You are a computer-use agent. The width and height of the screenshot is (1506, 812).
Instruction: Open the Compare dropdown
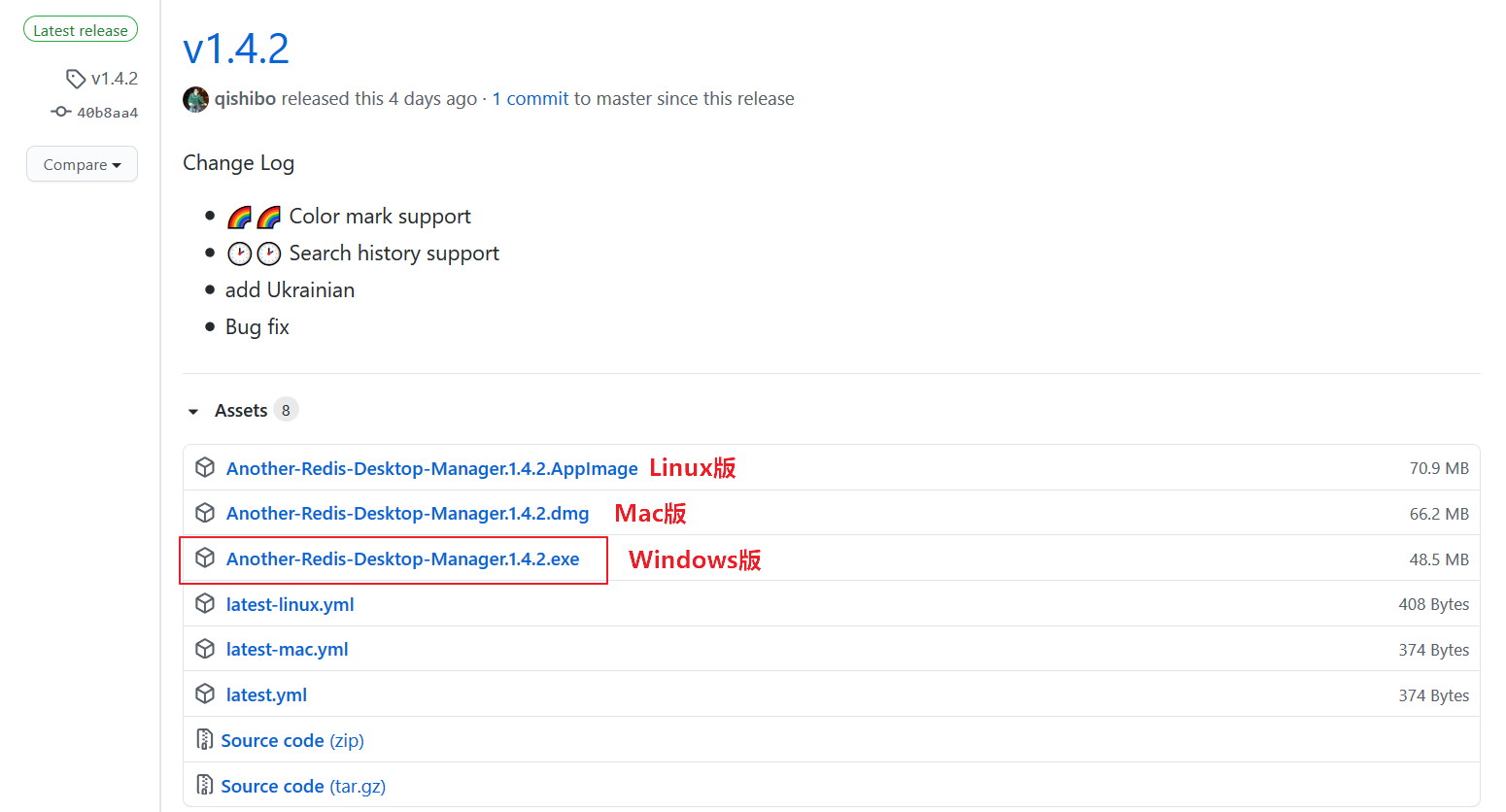click(x=82, y=164)
